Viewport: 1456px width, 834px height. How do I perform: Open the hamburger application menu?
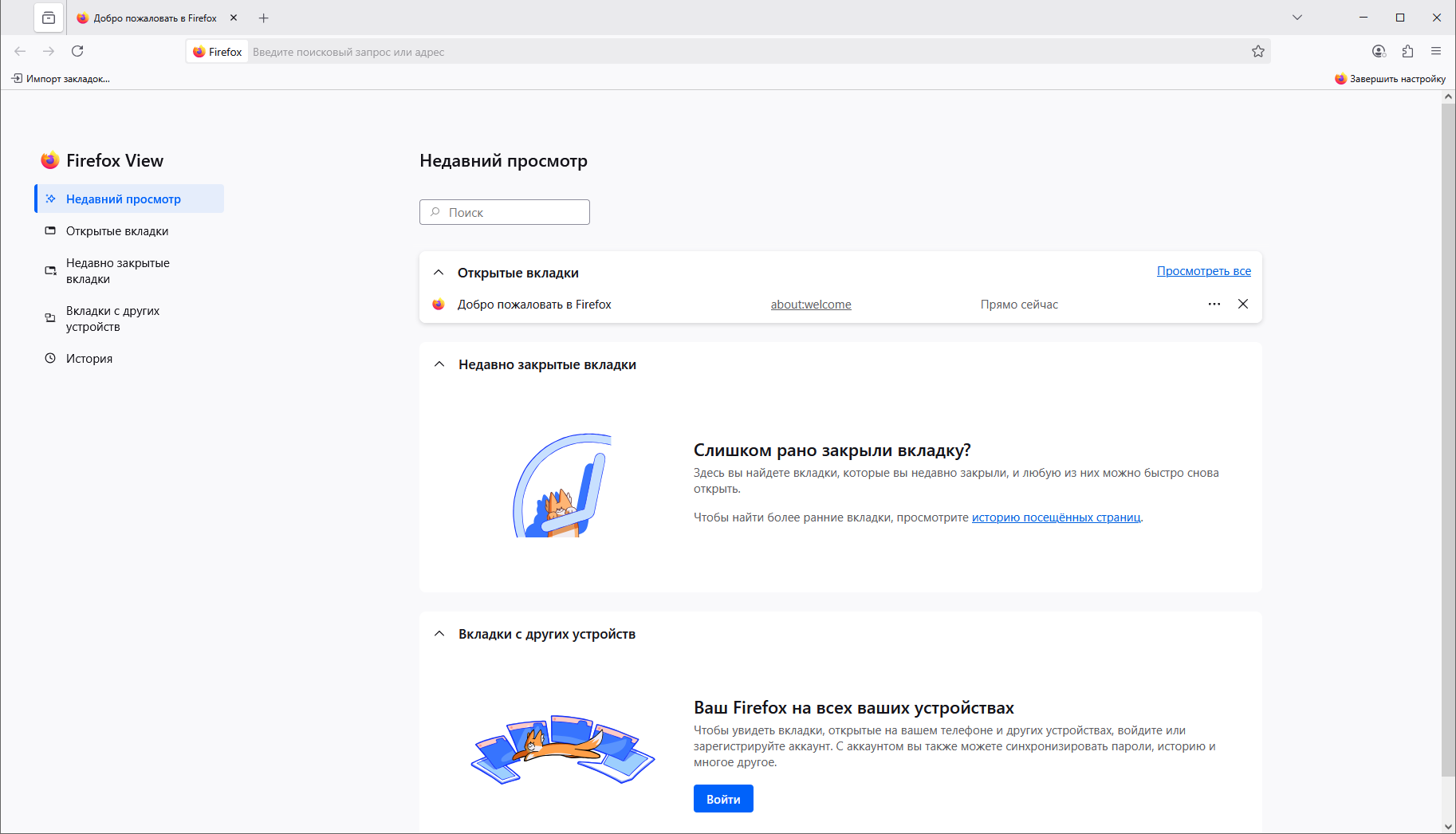(1436, 51)
